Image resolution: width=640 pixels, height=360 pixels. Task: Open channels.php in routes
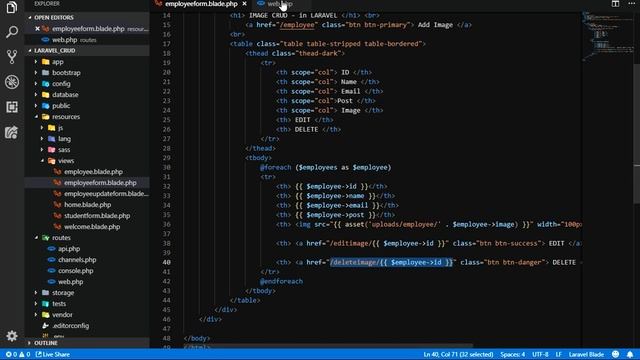(77, 260)
